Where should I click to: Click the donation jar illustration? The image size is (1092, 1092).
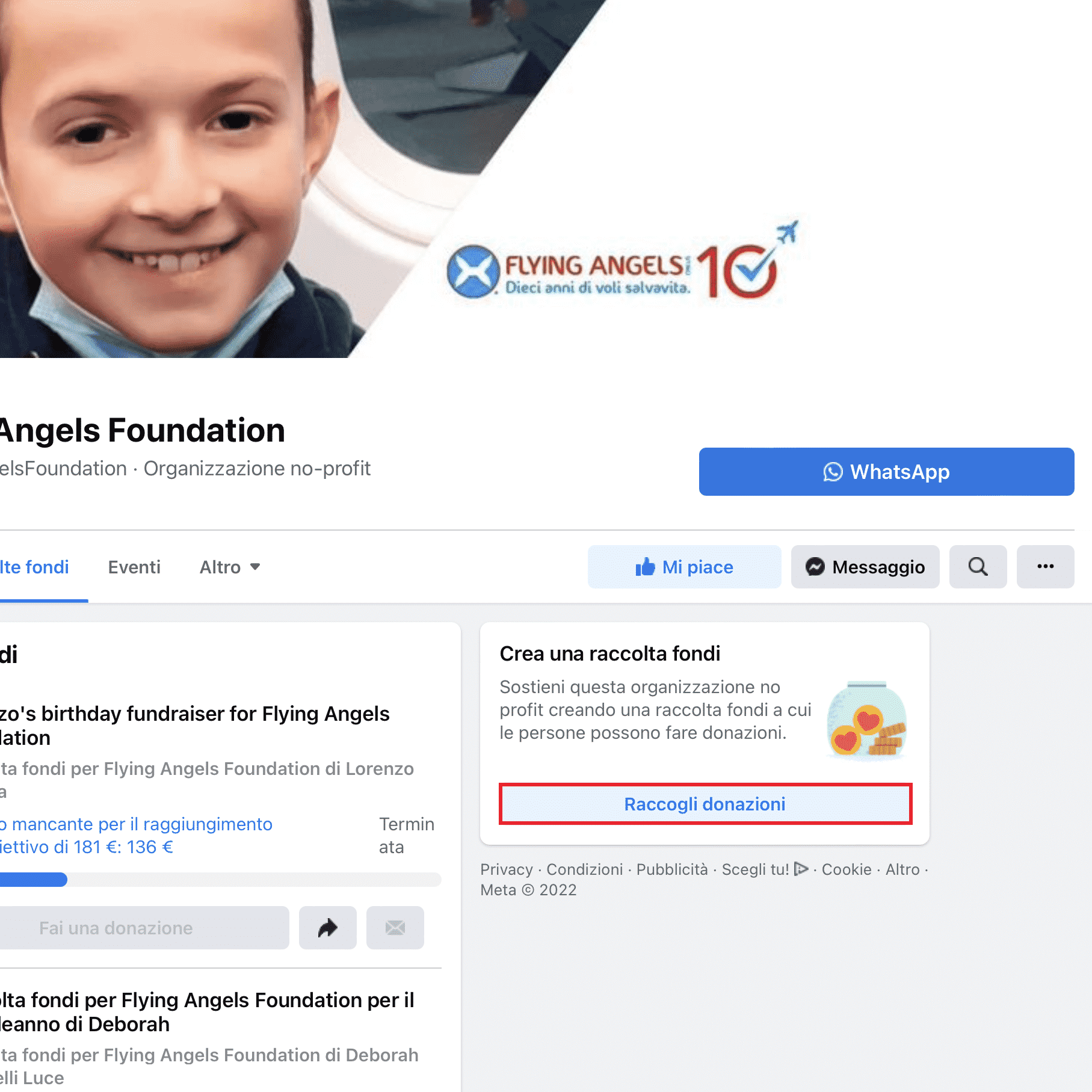(867, 720)
